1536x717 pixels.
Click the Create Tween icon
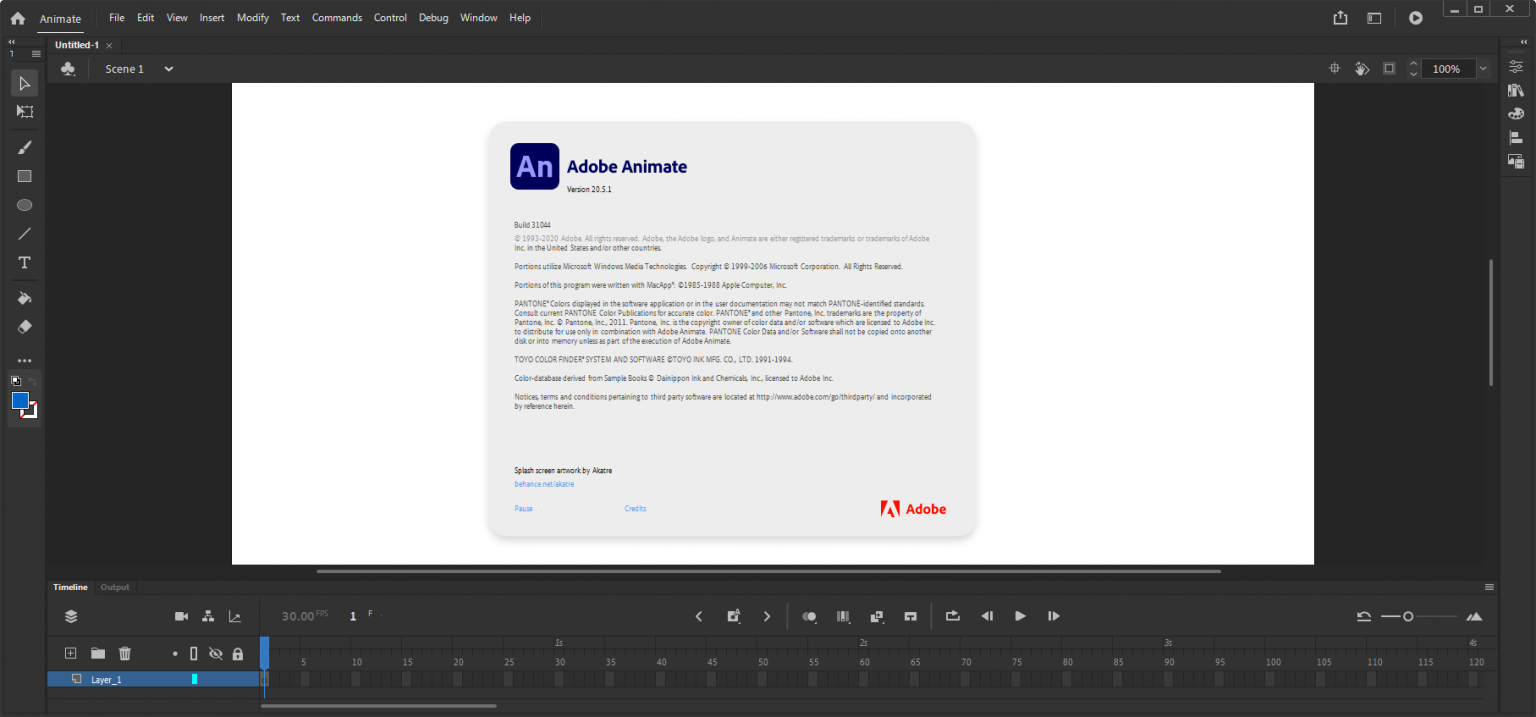(x=877, y=616)
